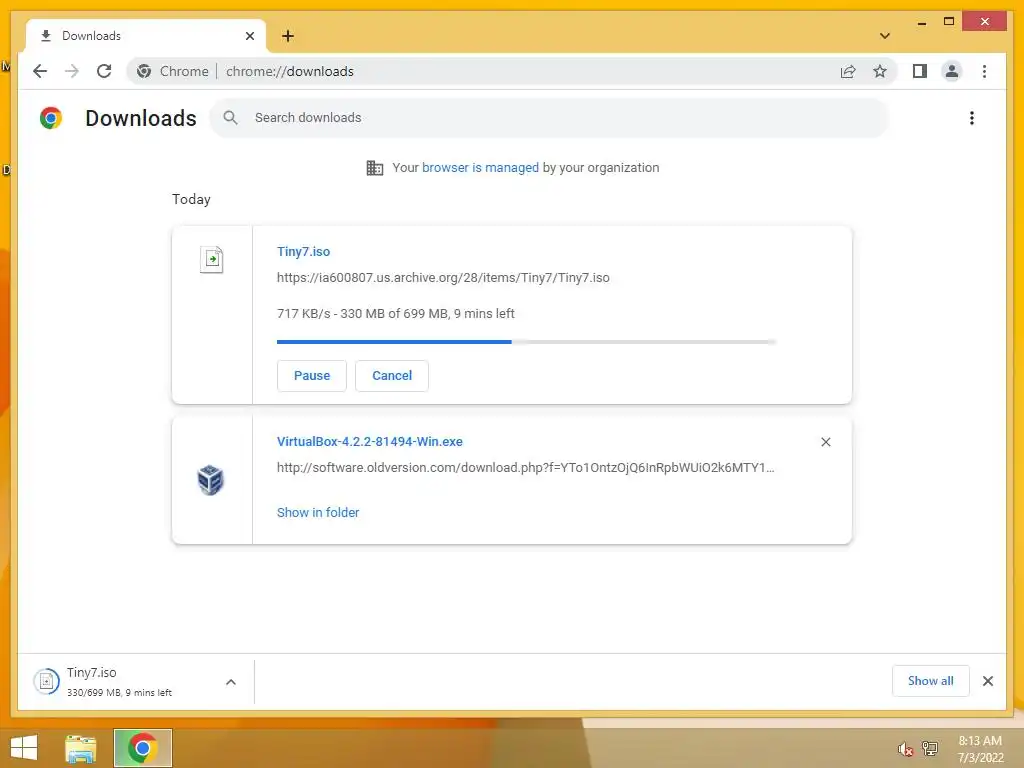
Task: Open the Tiny7.iso file link
Action: [x=303, y=251]
